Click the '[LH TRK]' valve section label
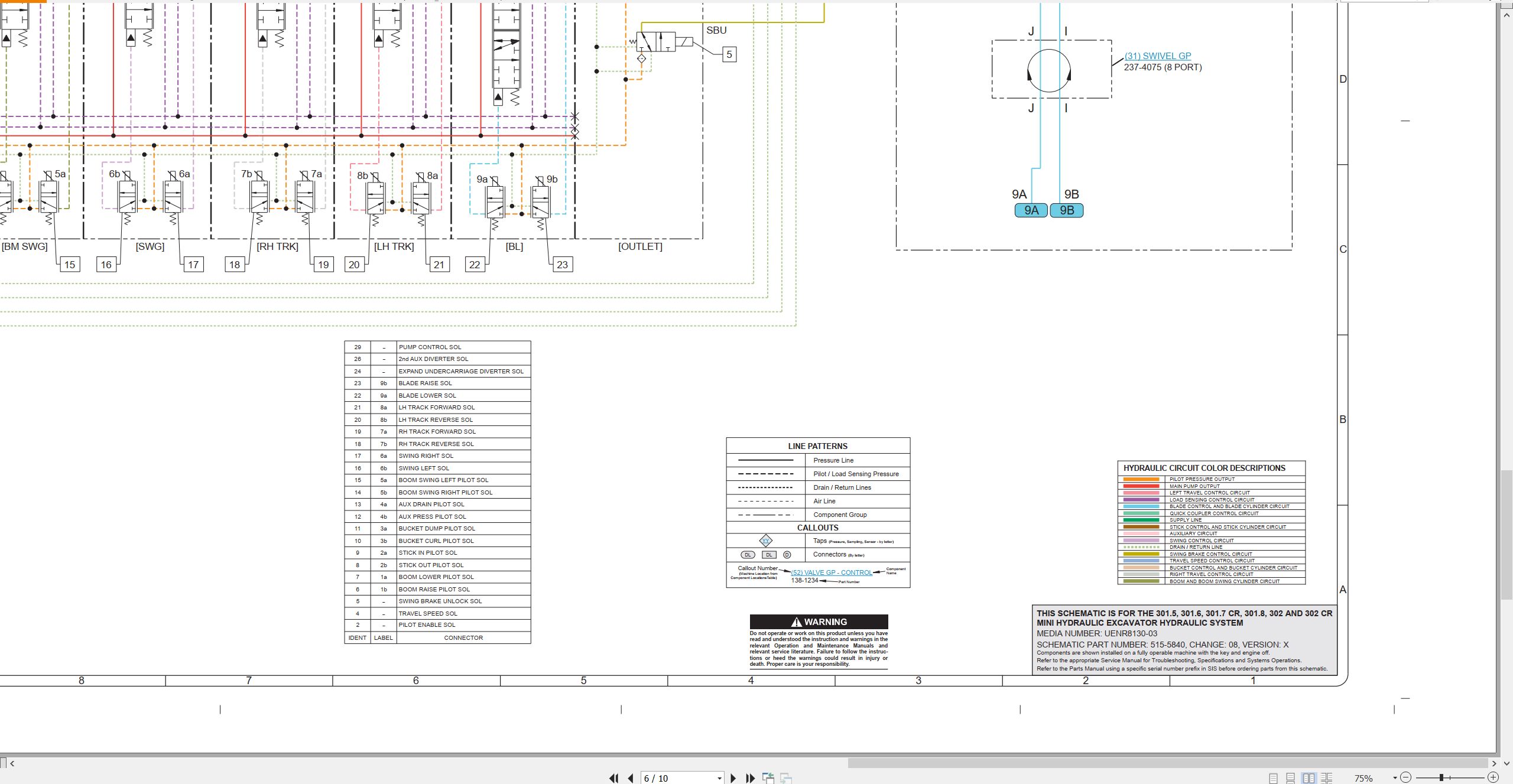This screenshot has height=784, width=1513. tap(394, 246)
